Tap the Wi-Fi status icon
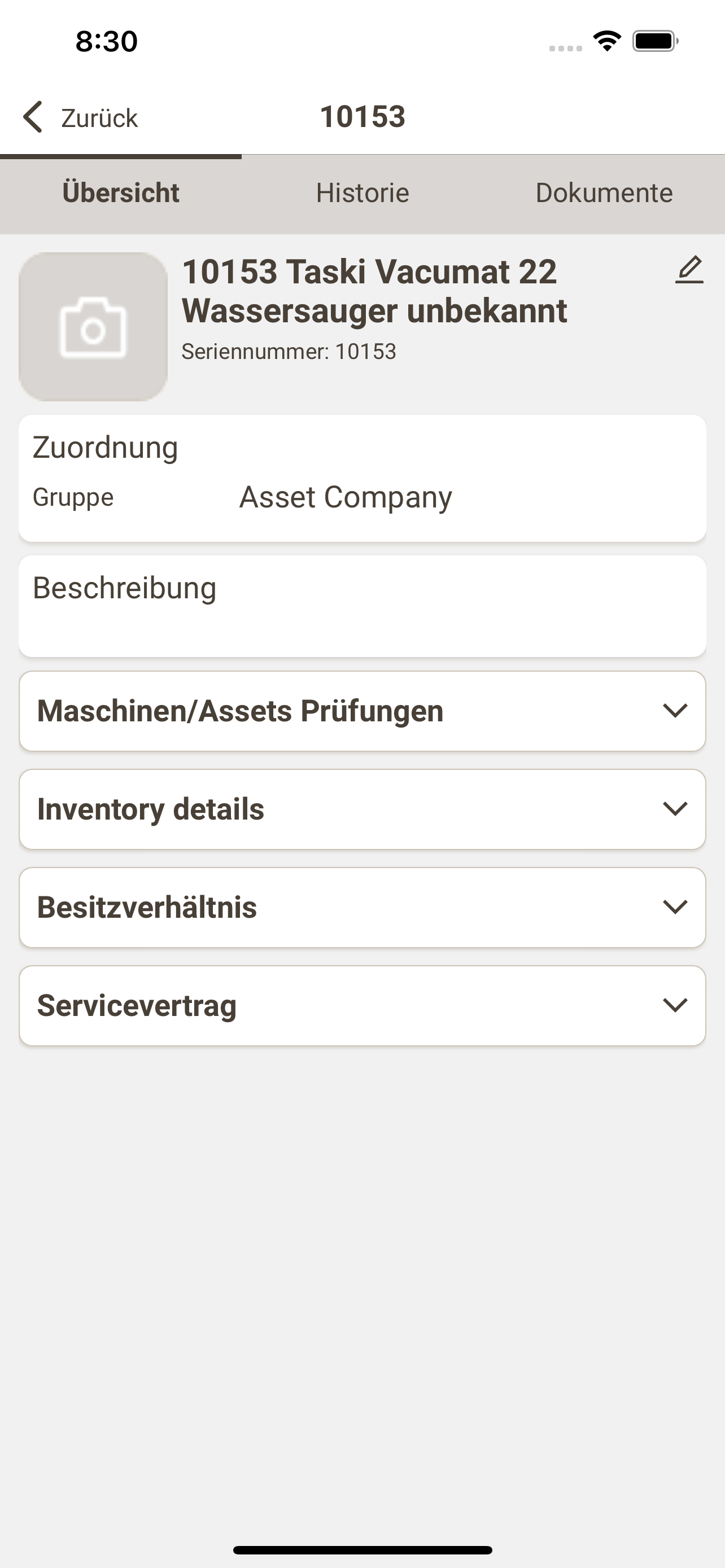This screenshot has width=725, height=1568. [607, 41]
